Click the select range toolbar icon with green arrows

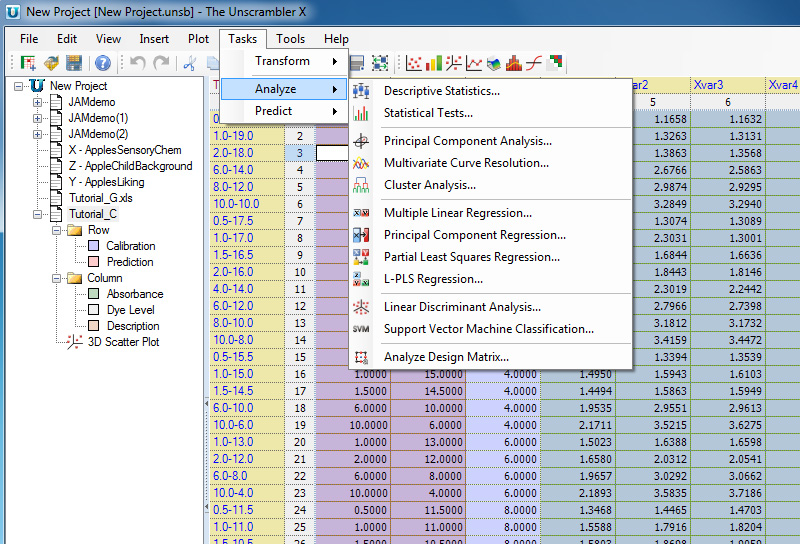(x=380, y=63)
